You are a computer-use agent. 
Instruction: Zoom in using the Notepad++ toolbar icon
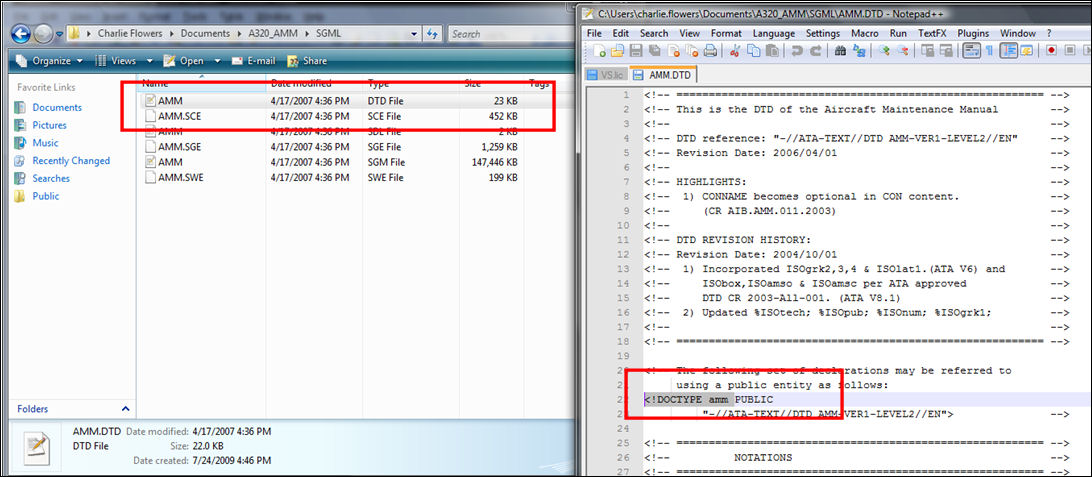tap(884, 51)
